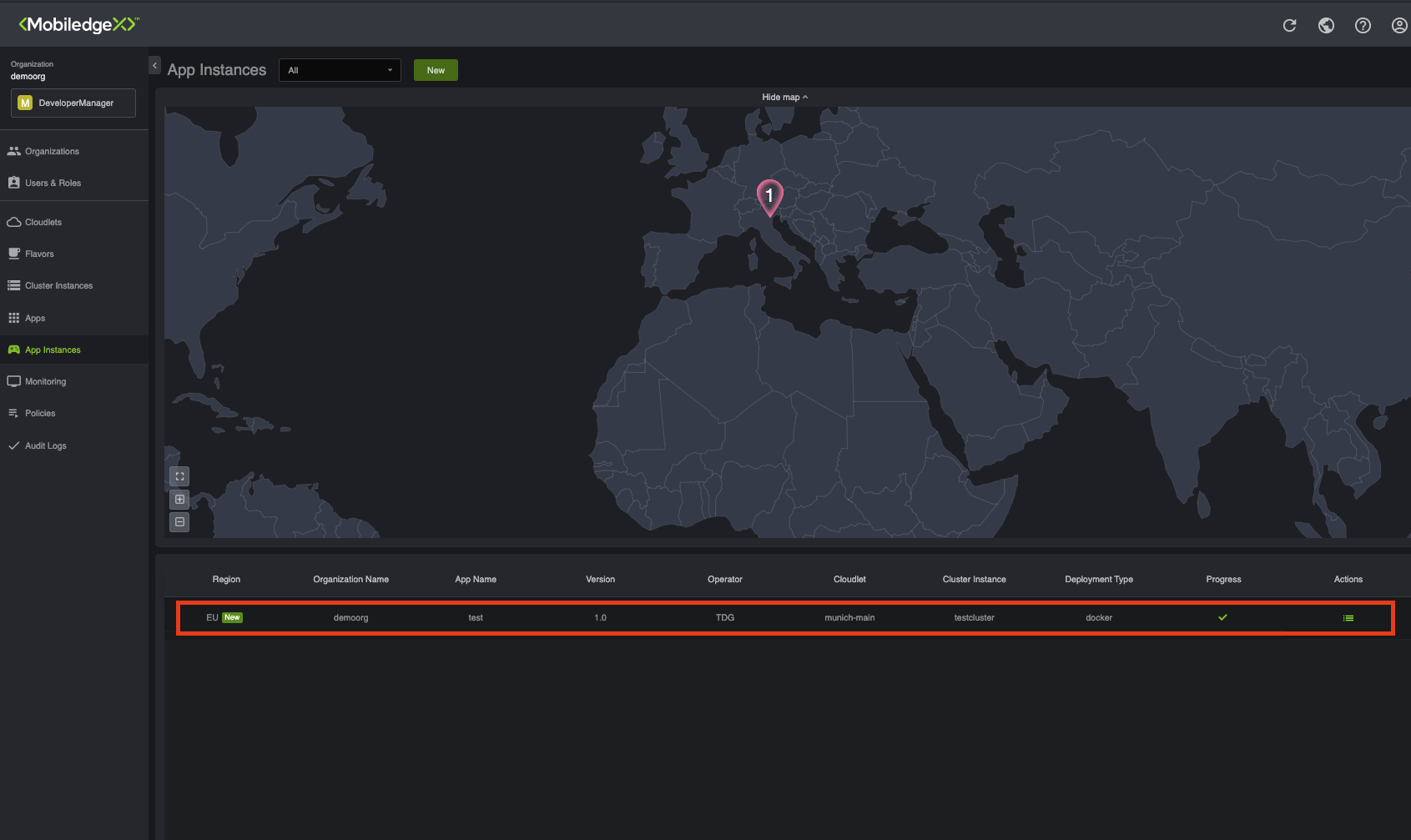Zoom in the map with plus icon
This screenshot has height=840, width=1411.
click(179, 499)
